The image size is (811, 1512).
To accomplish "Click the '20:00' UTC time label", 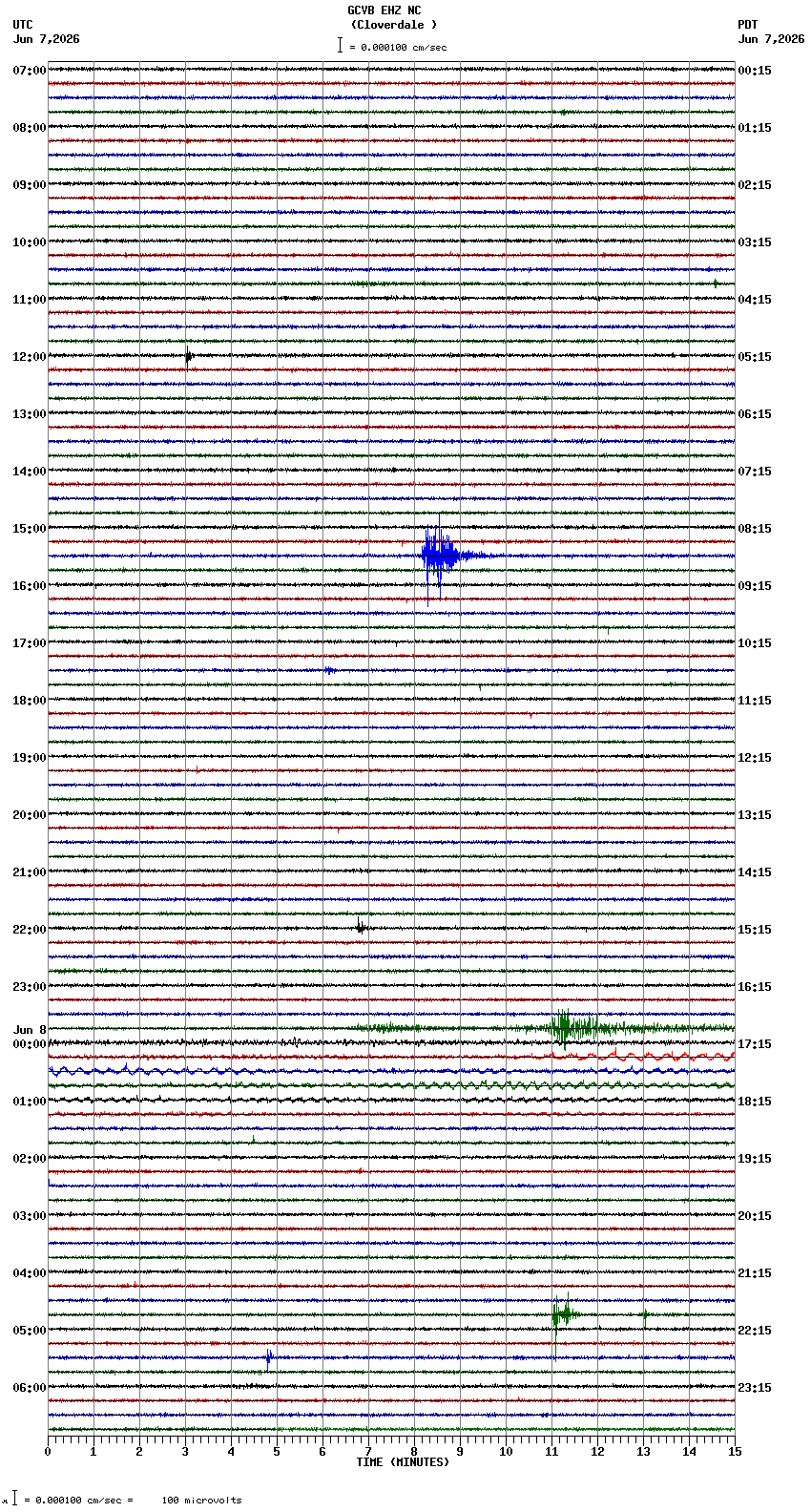I will pos(30,815).
